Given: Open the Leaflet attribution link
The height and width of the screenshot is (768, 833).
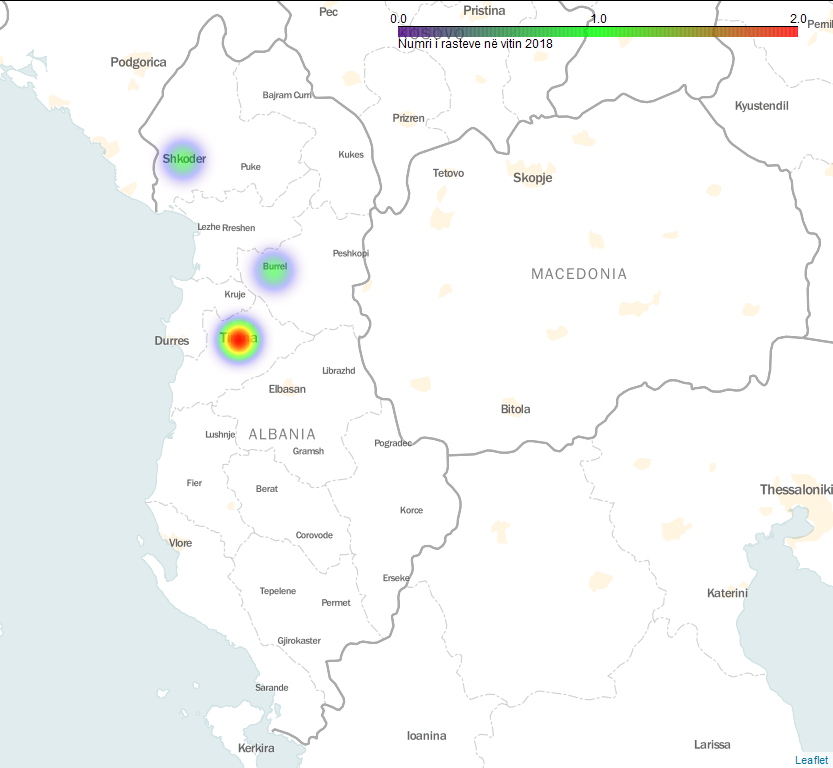Looking at the screenshot, I should click(x=811, y=760).
